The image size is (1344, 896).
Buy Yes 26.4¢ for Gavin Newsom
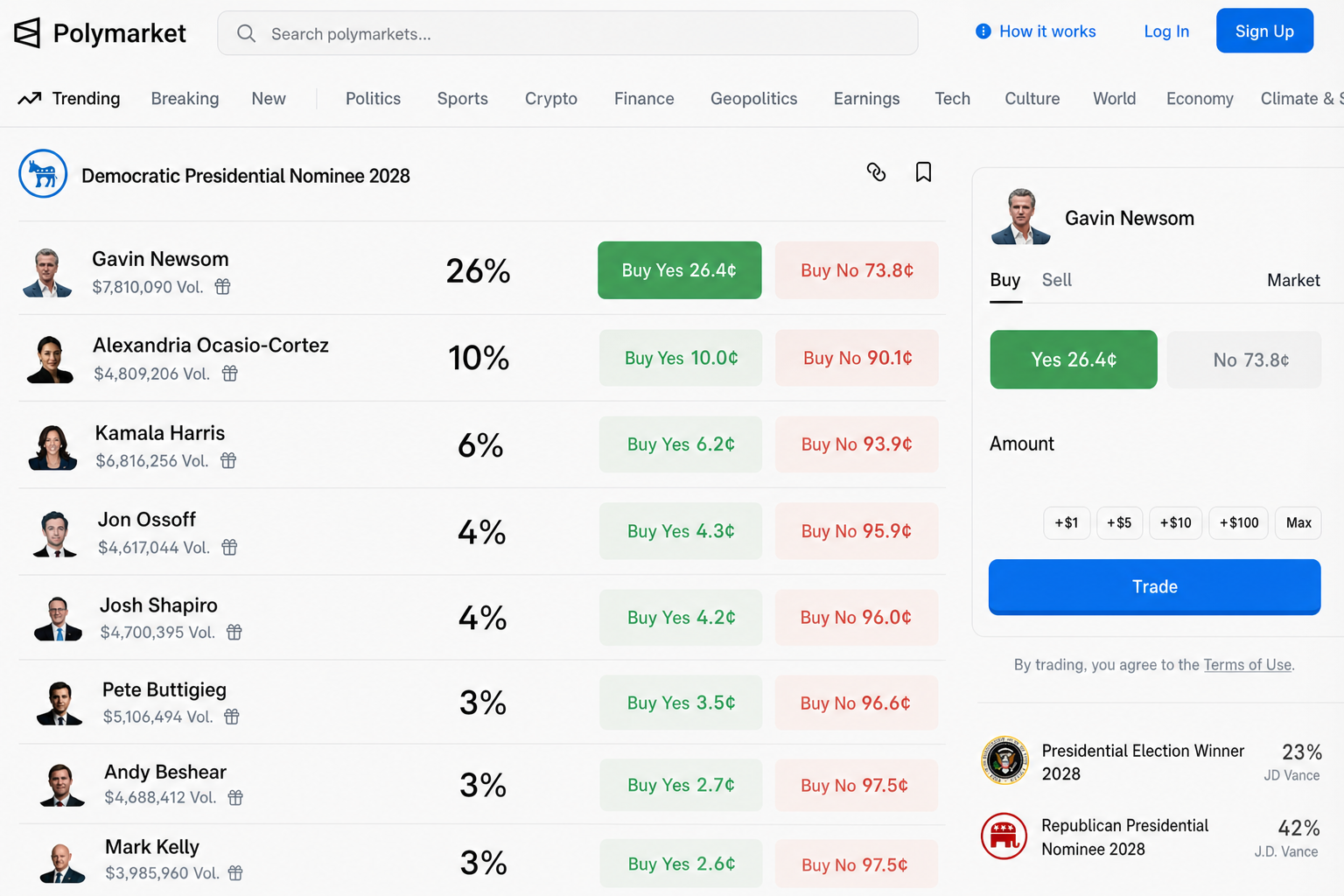(x=680, y=270)
